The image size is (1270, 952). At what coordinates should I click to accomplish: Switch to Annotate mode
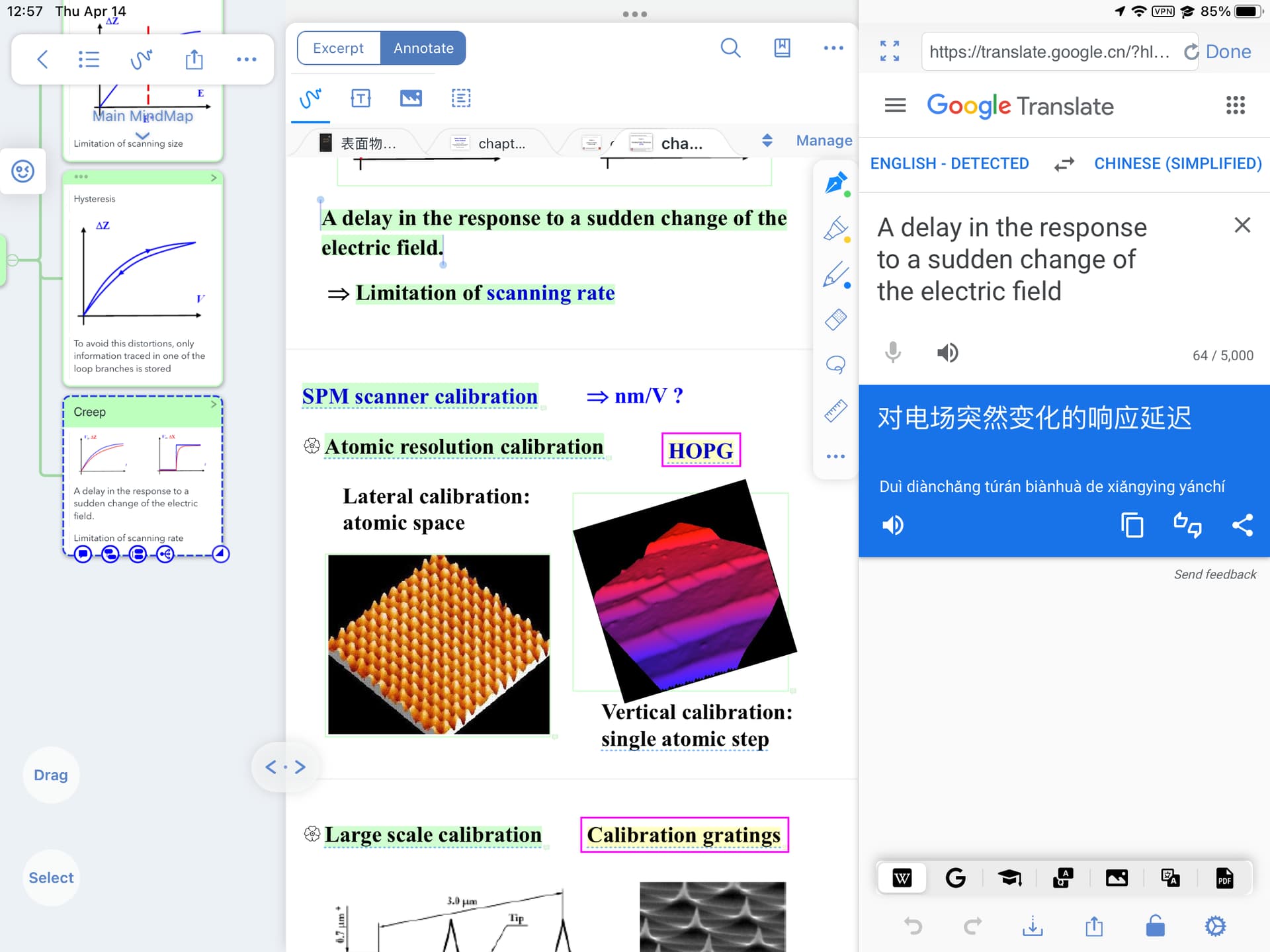tap(423, 48)
